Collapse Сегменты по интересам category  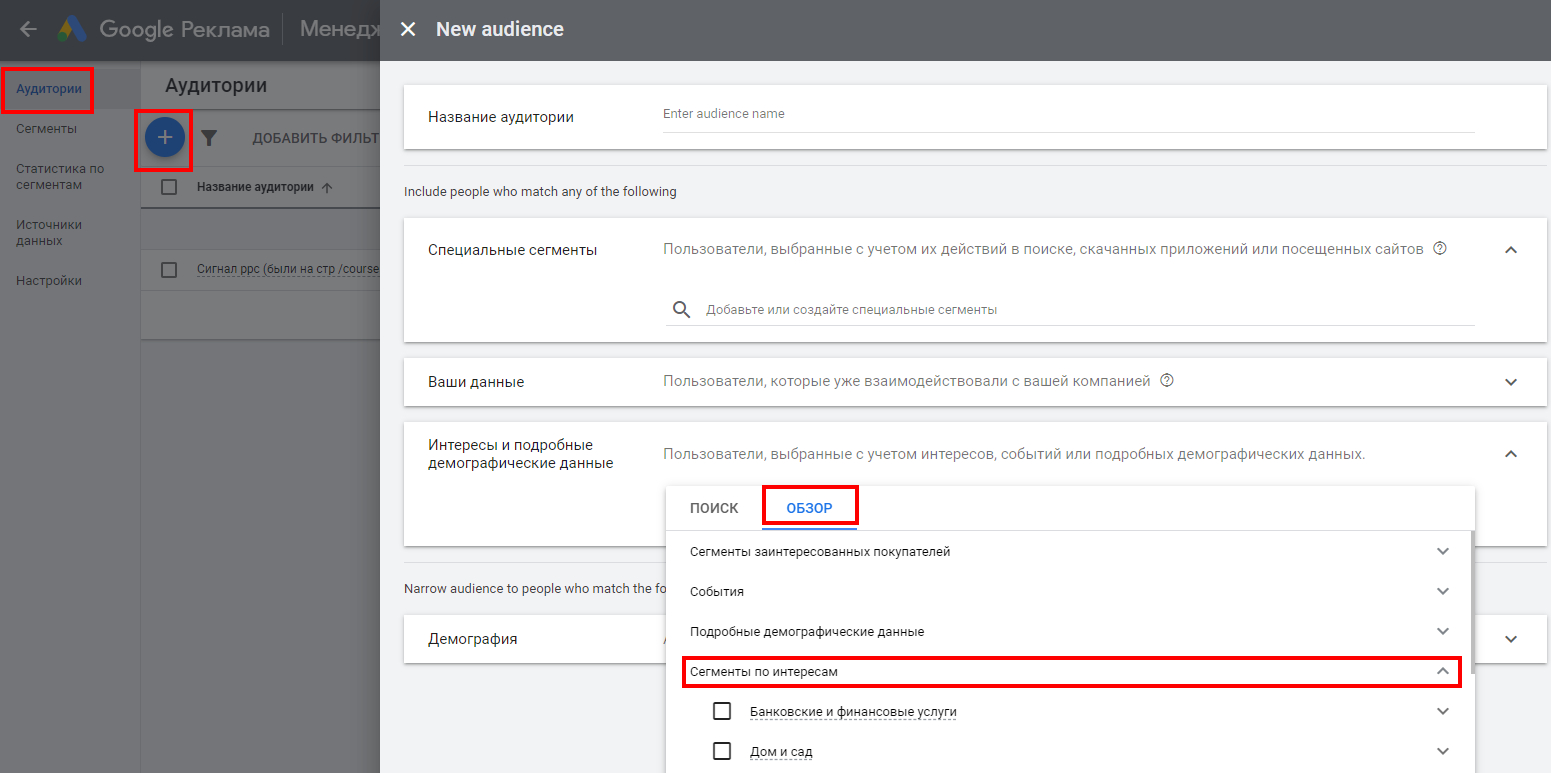tap(1442, 671)
